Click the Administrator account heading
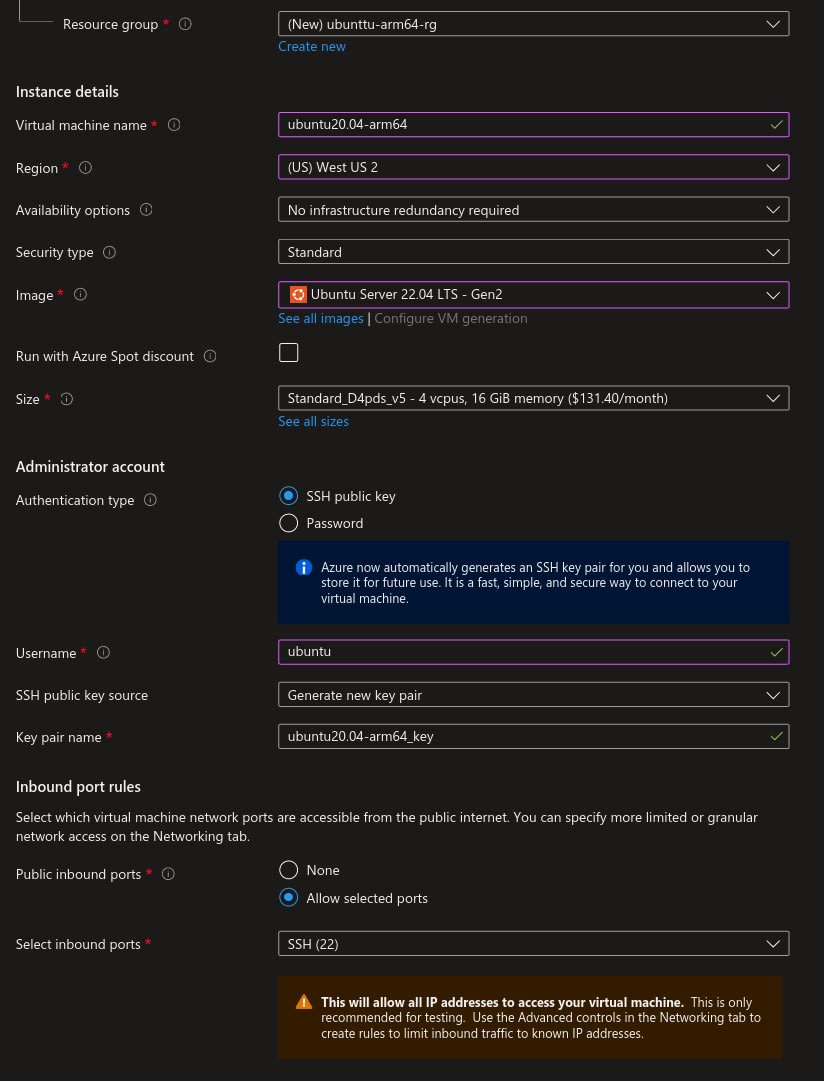The height and width of the screenshot is (1083, 826). 90,467
